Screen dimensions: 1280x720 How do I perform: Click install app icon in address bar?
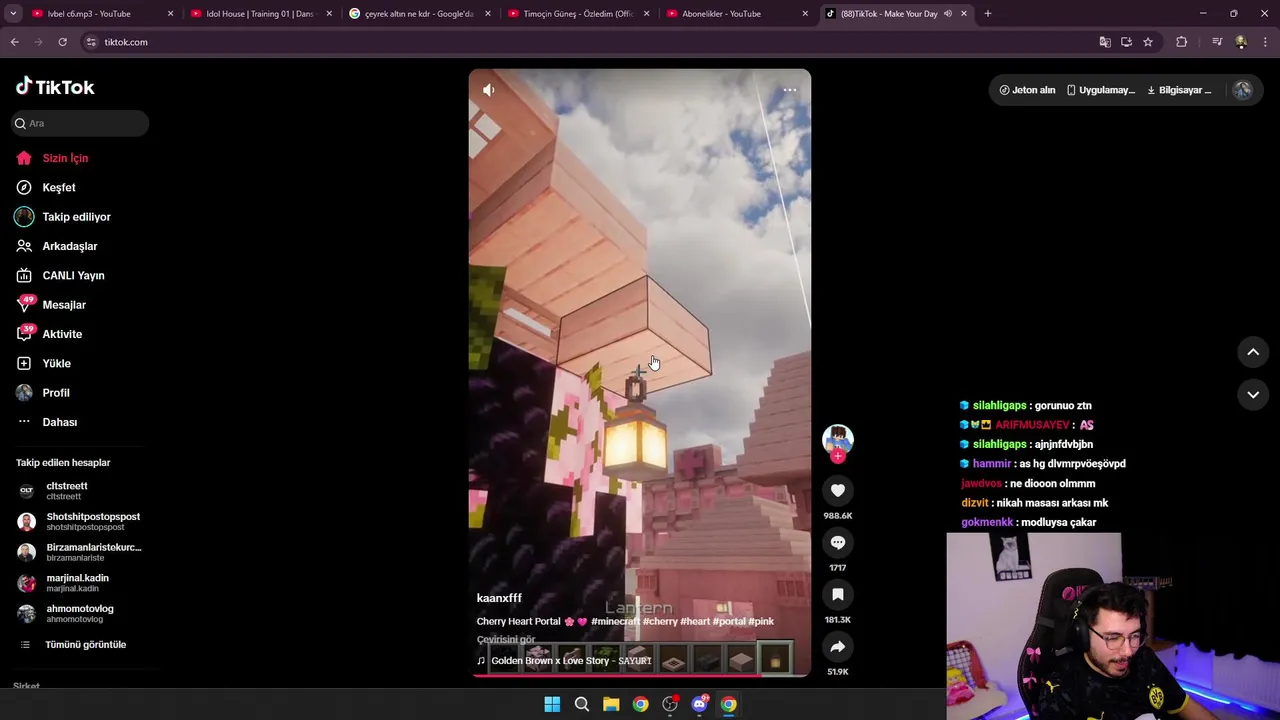point(1126,42)
